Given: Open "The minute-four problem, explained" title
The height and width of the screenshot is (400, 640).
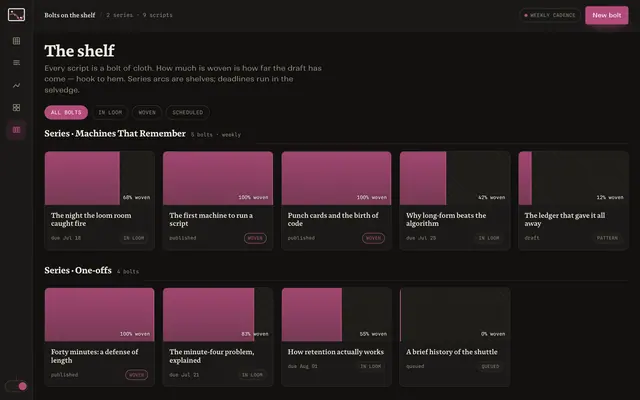Looking at the screenshot, I should pyautogui.click(x=211, y=356).
